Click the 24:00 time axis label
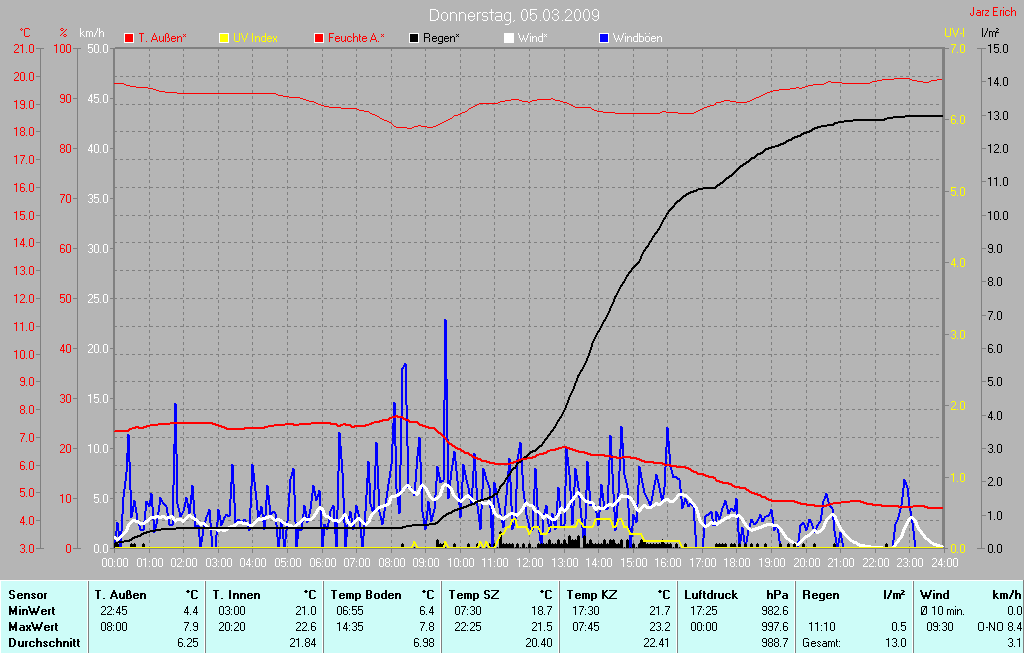Image resolution: width=1024 pixels, height=653 pixels. tap(945, 564)
